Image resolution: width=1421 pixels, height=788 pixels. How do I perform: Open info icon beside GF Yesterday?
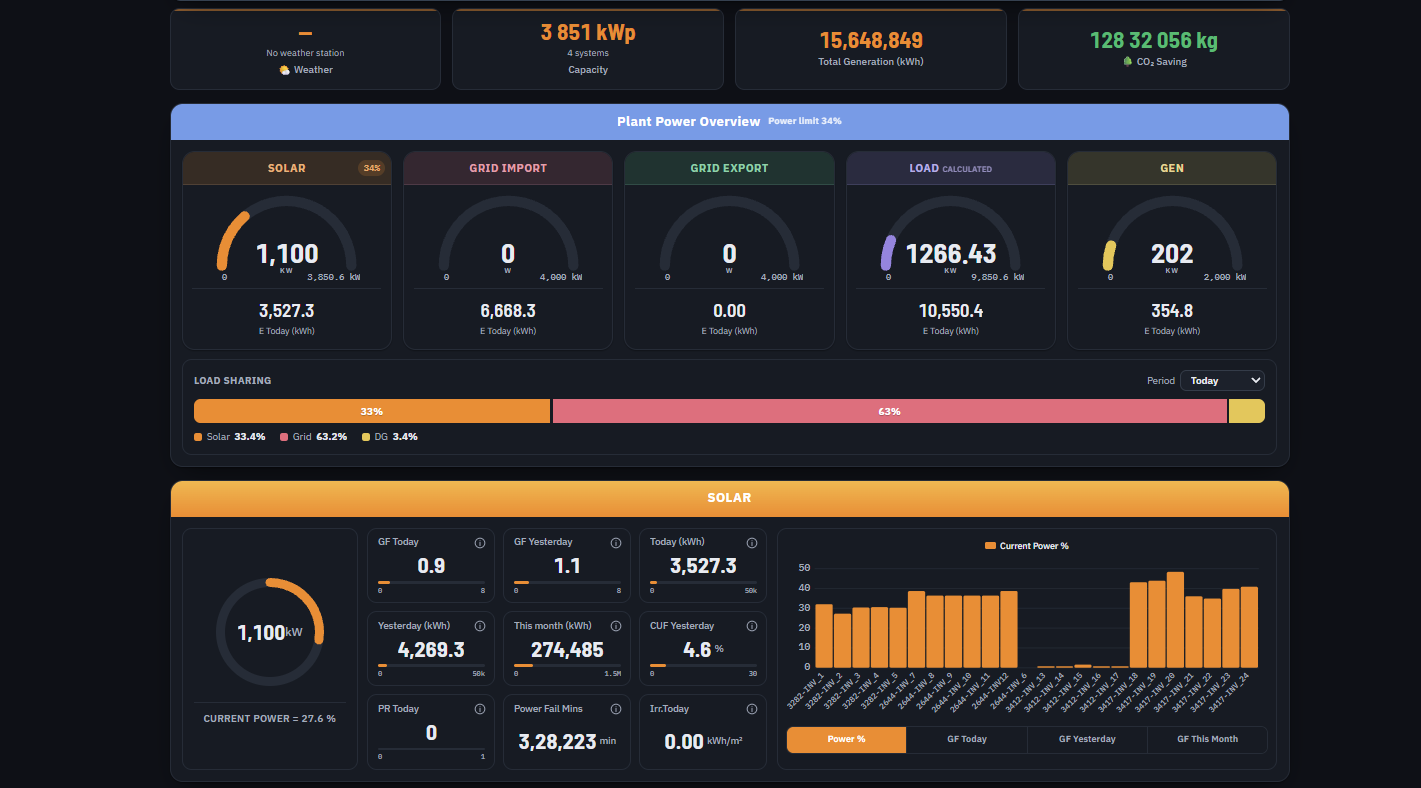click(x=615, y=543)
